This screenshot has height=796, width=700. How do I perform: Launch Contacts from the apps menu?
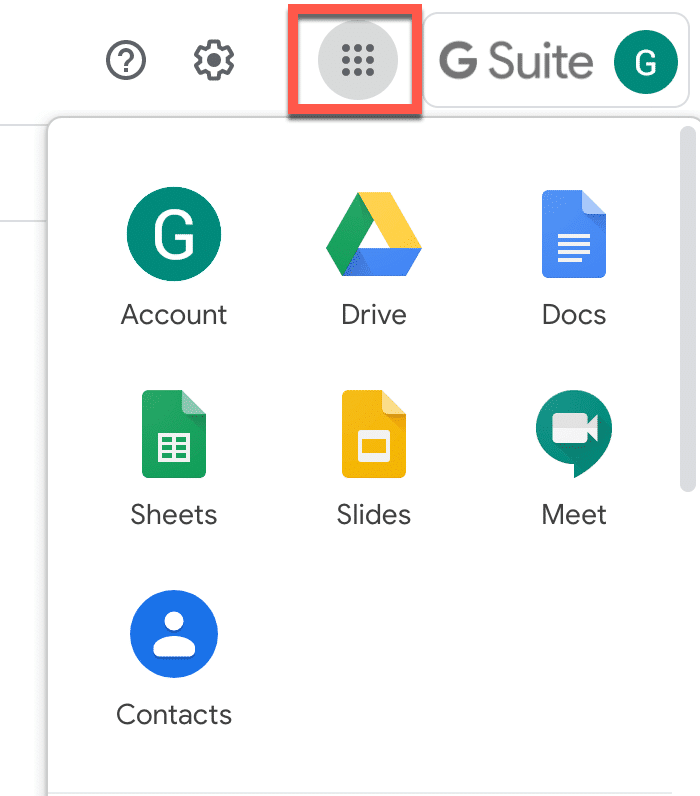pos(174,634)
